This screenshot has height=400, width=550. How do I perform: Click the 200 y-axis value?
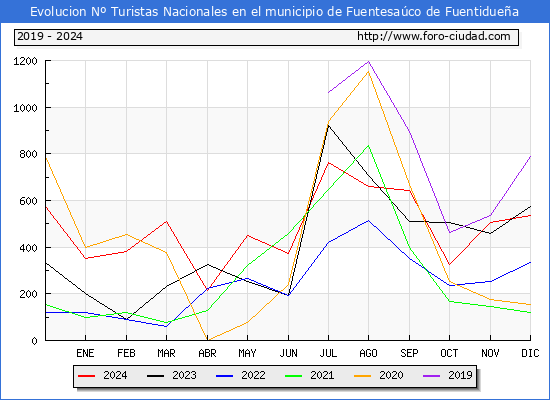pyautogui.click(x=28, y=294)
